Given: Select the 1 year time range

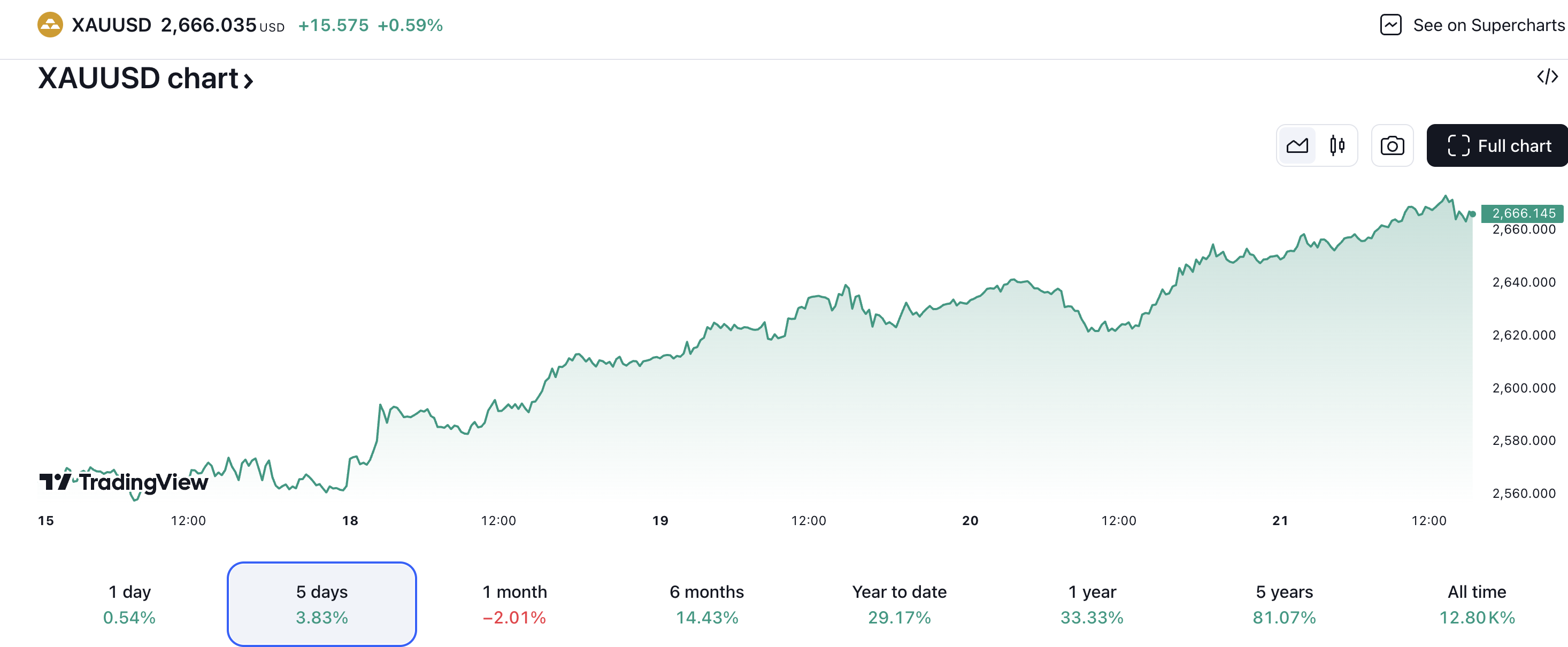Looking at the screenshot, I should 1092,603.
